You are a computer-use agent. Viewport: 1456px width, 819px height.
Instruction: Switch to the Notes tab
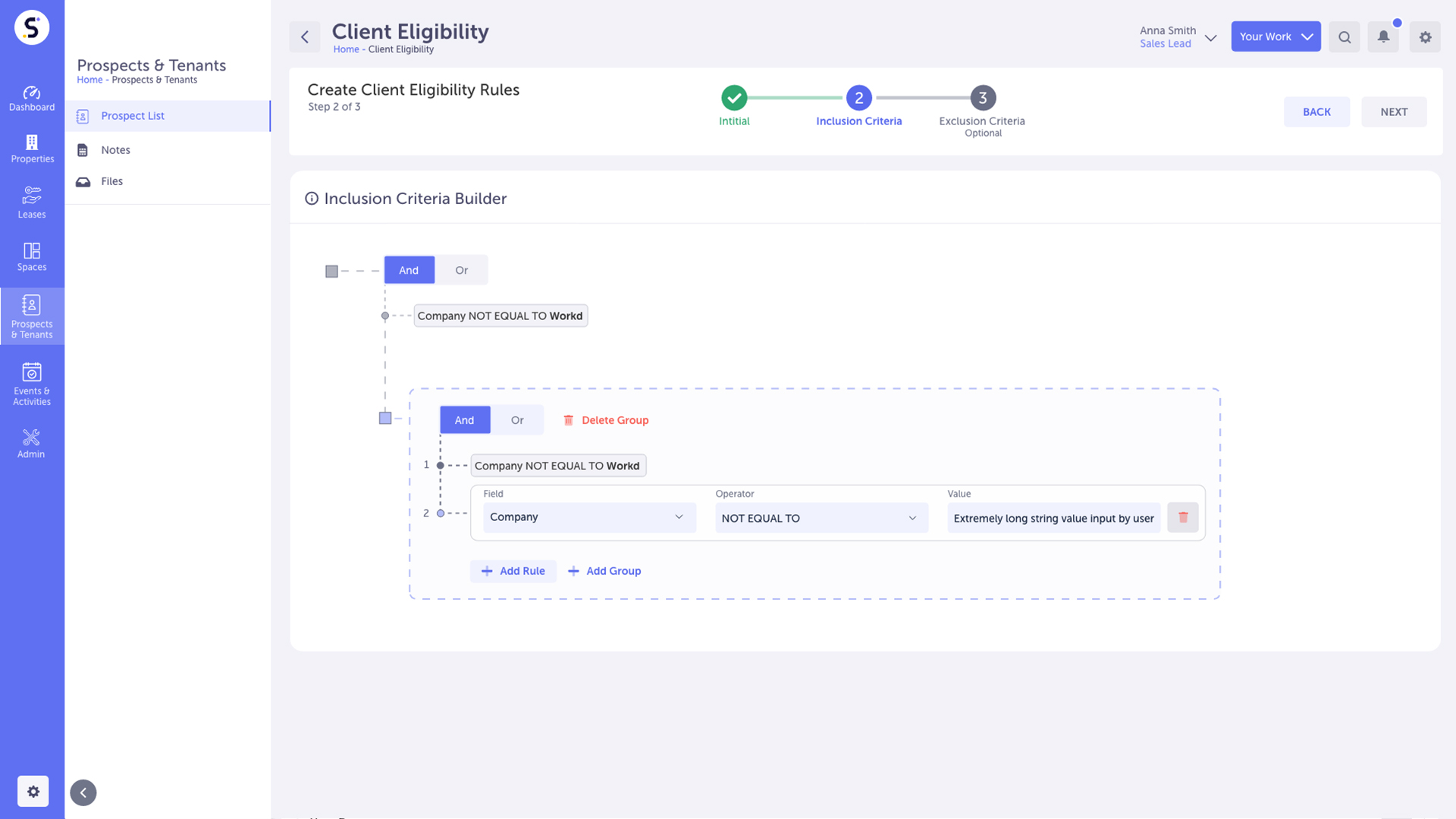click(115, 149)
